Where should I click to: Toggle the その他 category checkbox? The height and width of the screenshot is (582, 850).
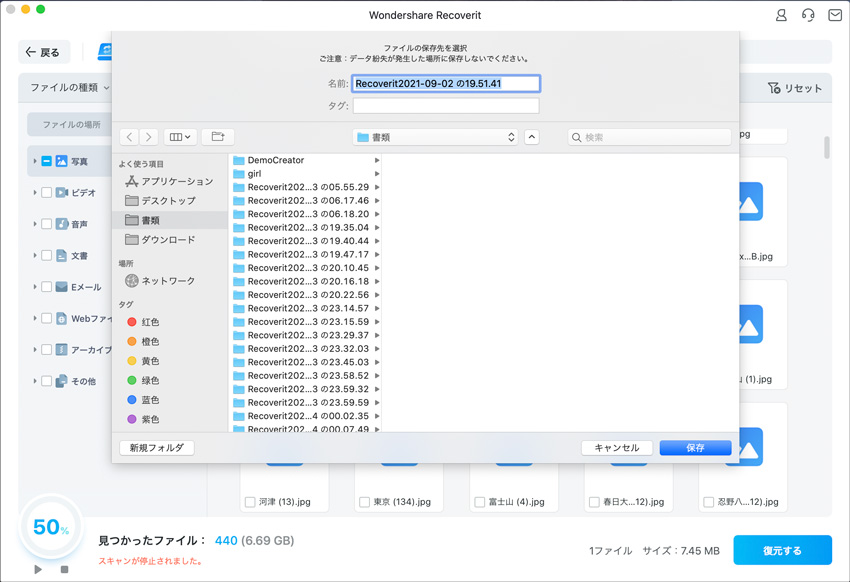pyautogui.click(x=47, y=381)
